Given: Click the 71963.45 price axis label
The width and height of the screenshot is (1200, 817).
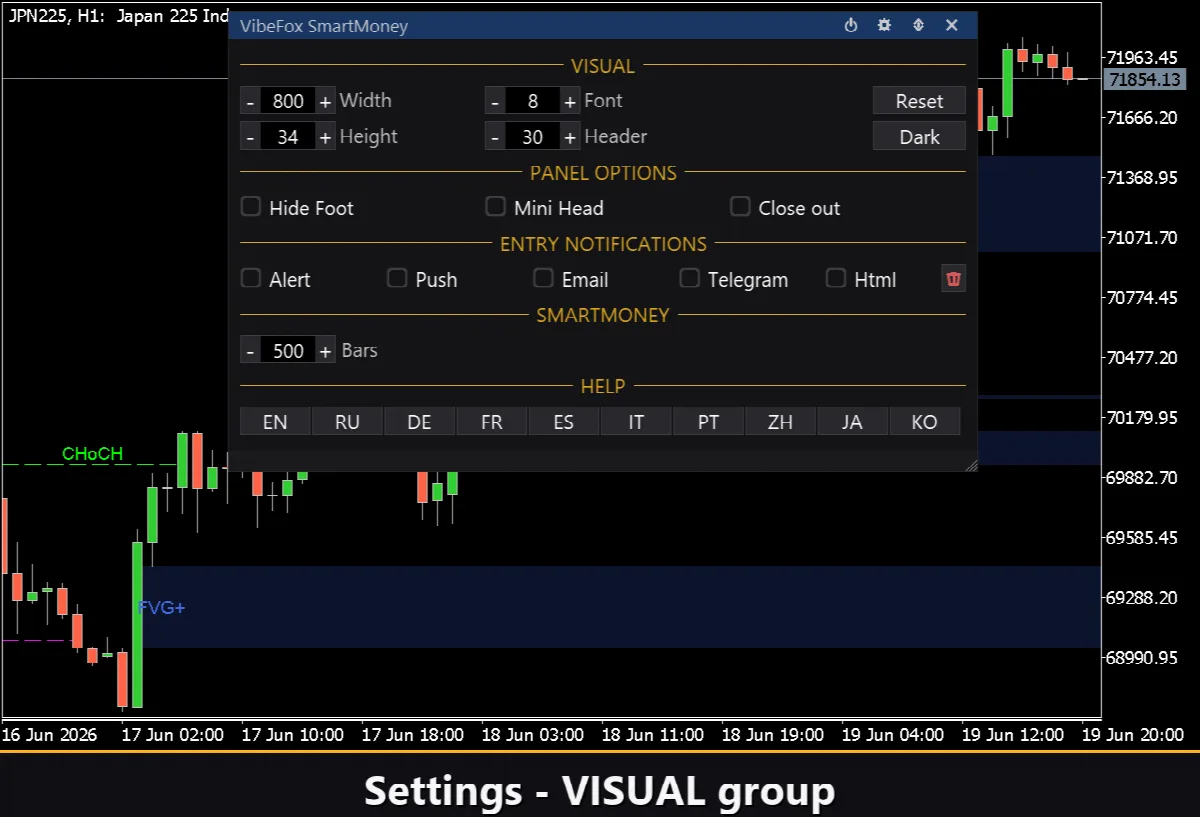Looking at the screenshot, I should (x=1144, y=57).
